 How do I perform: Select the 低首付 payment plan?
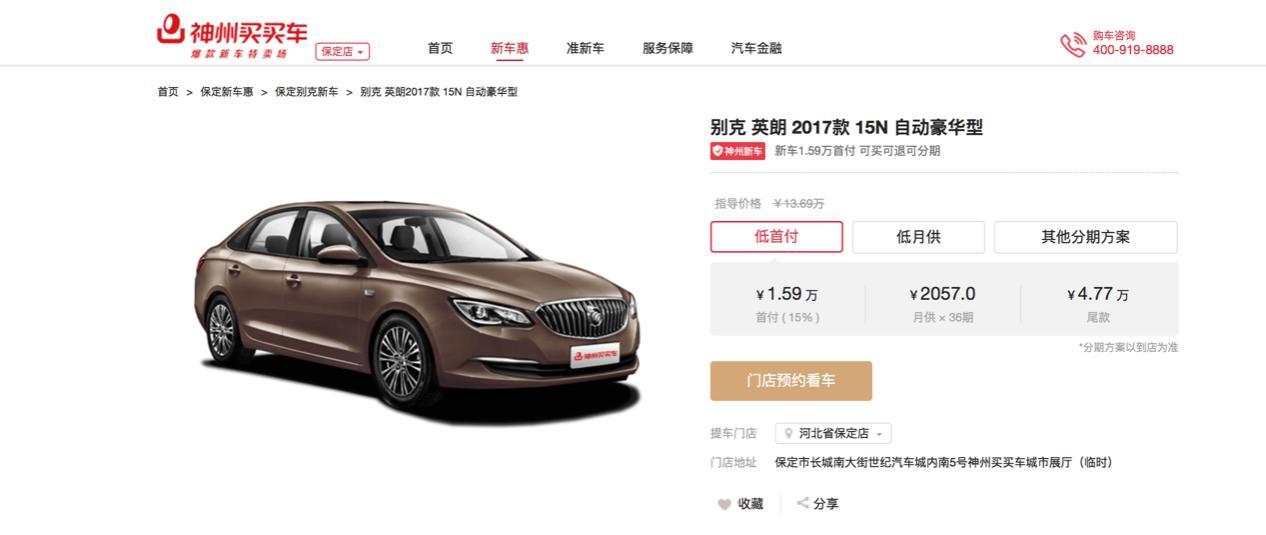(x=777, y=237)
